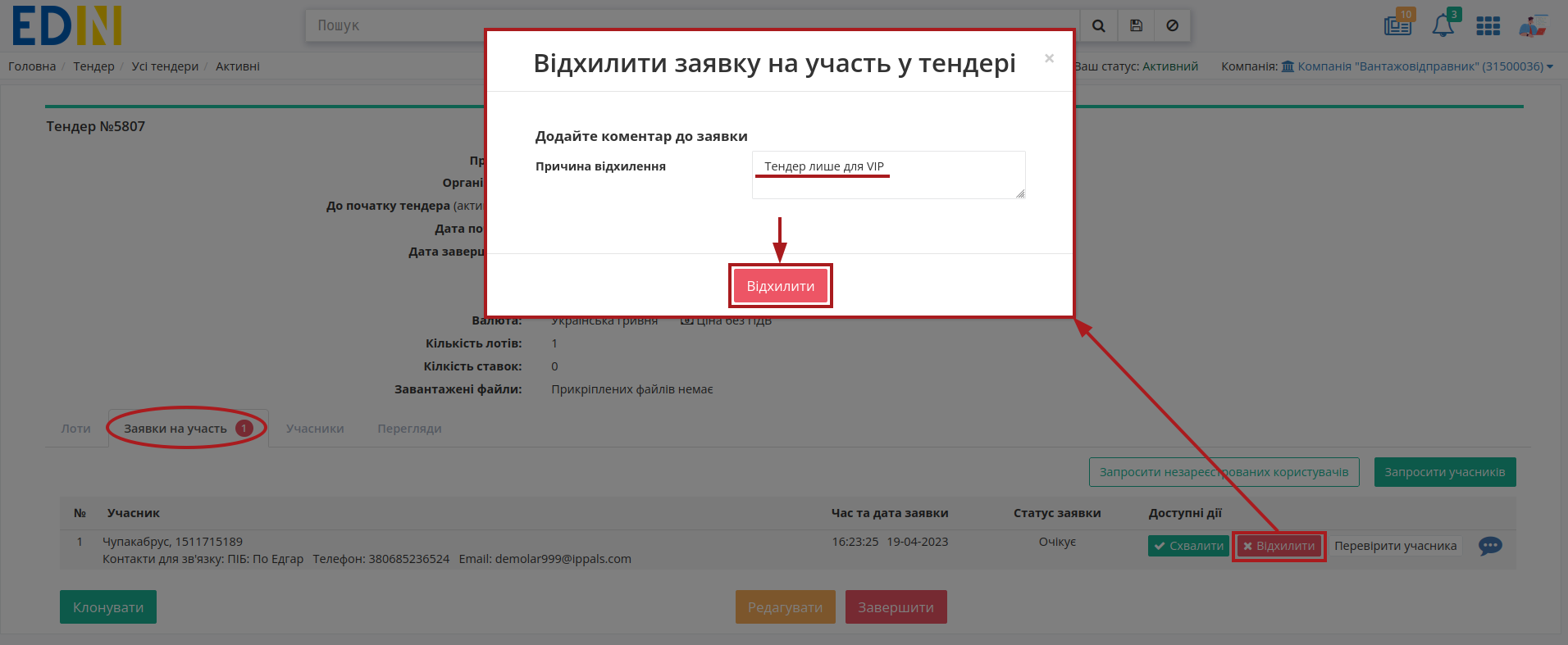
Task: Click the Учасник column header
Action: [134, 513]
